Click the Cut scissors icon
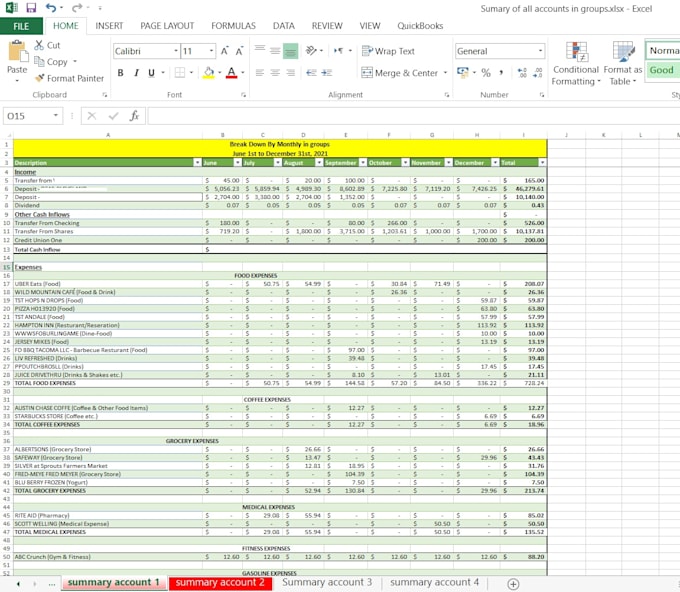Viewport: 680px width, 592px height. 39,45
